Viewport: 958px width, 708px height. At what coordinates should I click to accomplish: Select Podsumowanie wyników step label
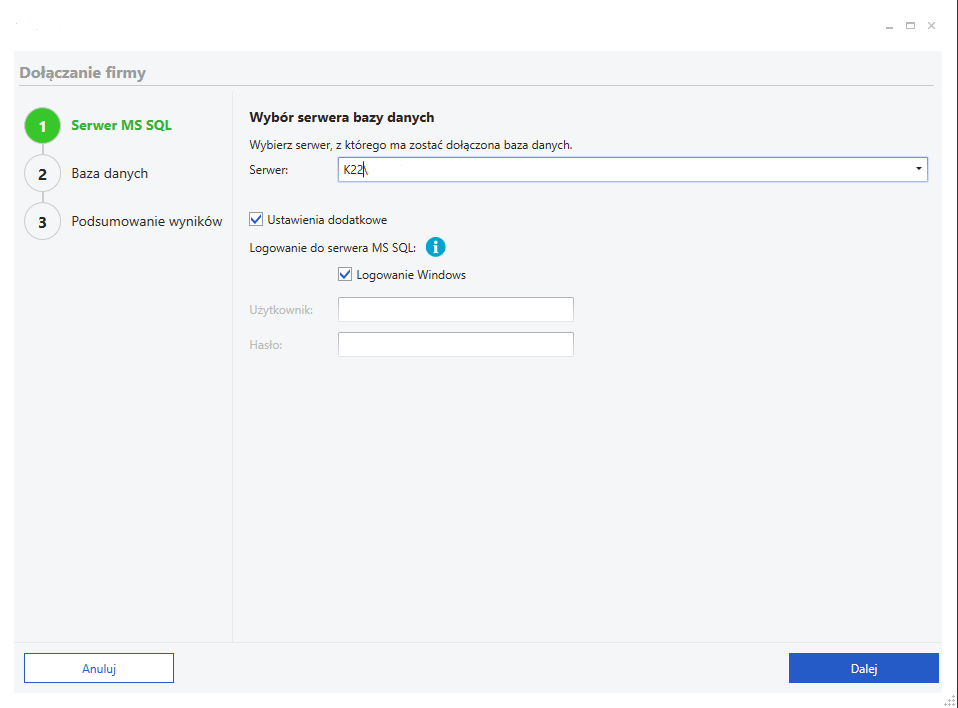147,221
